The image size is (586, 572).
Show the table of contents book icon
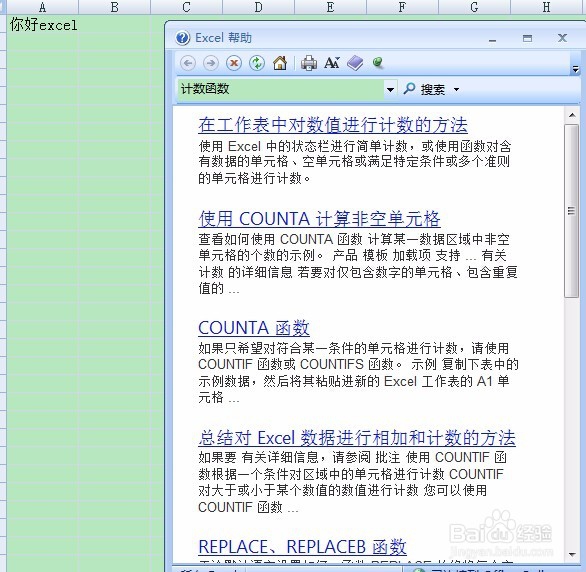point(355,63)
